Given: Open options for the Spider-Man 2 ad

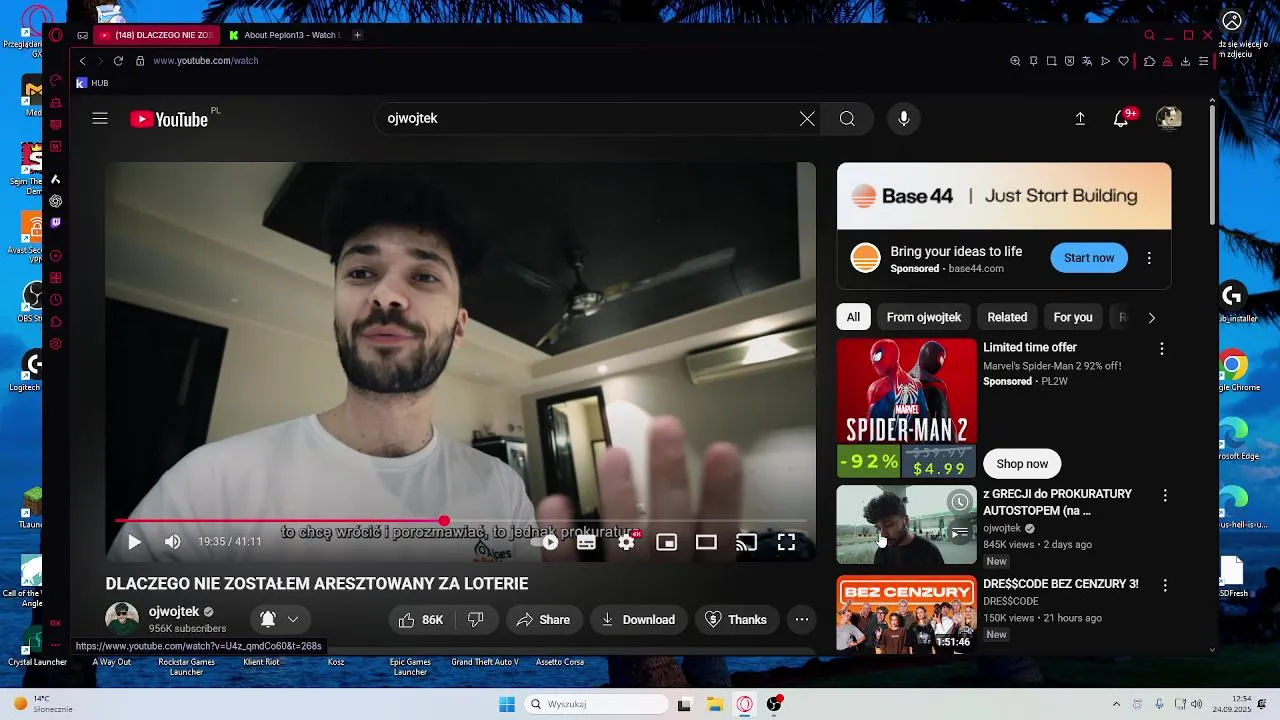Looking at the screenshot, I should tap(1162, 349).
